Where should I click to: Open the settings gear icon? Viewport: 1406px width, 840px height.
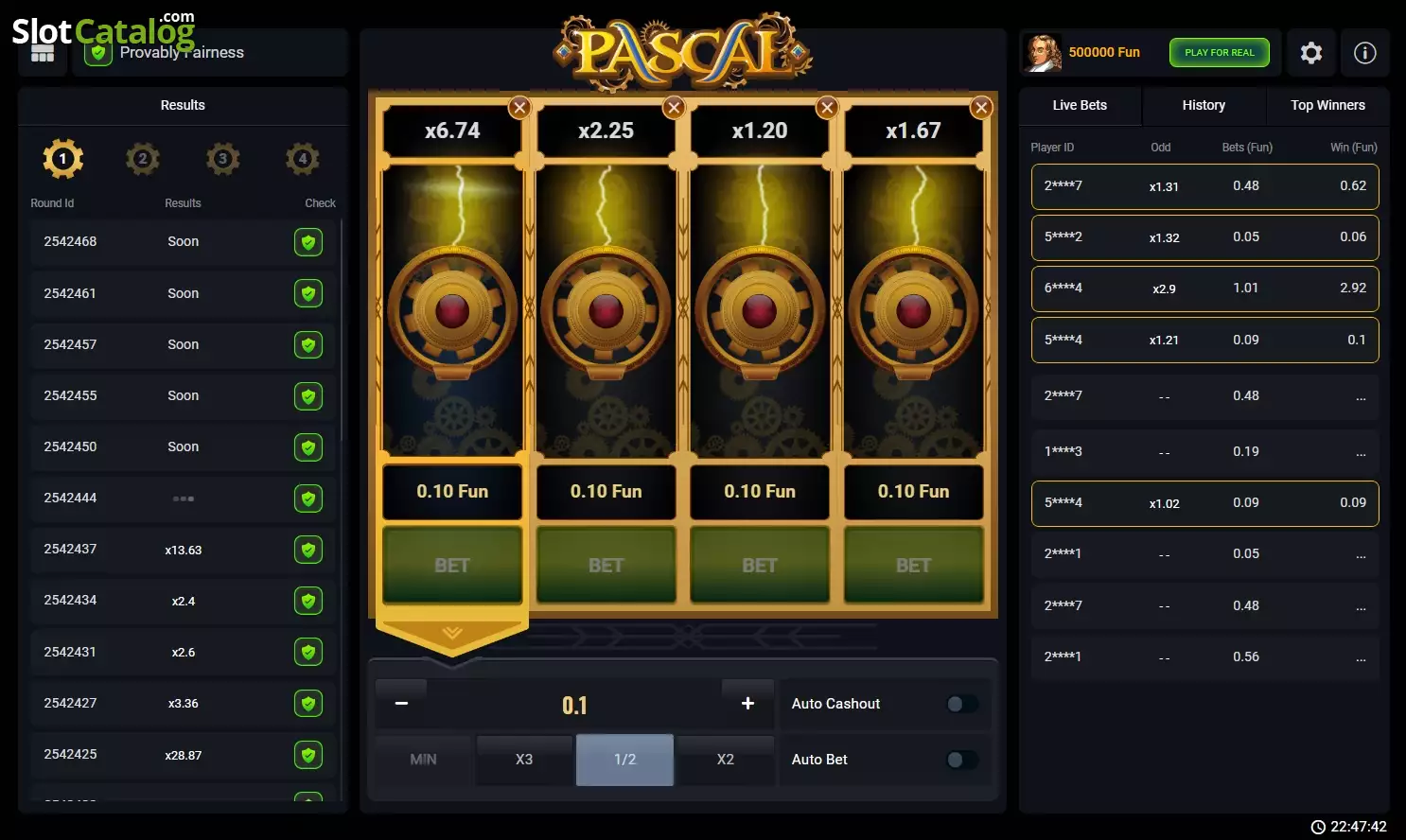(1310, 53)
